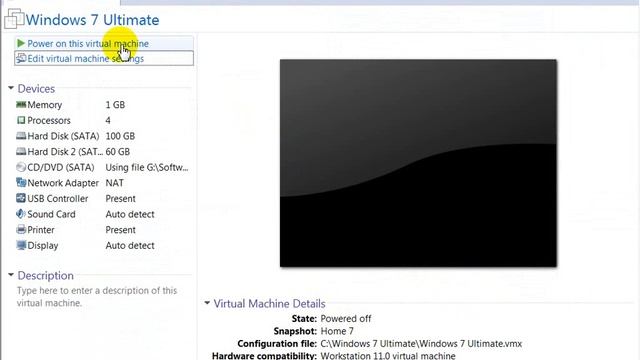The width and height of the screenshot is (640, 360).
Task: Click the description text entry field
Action: point(97,297)
